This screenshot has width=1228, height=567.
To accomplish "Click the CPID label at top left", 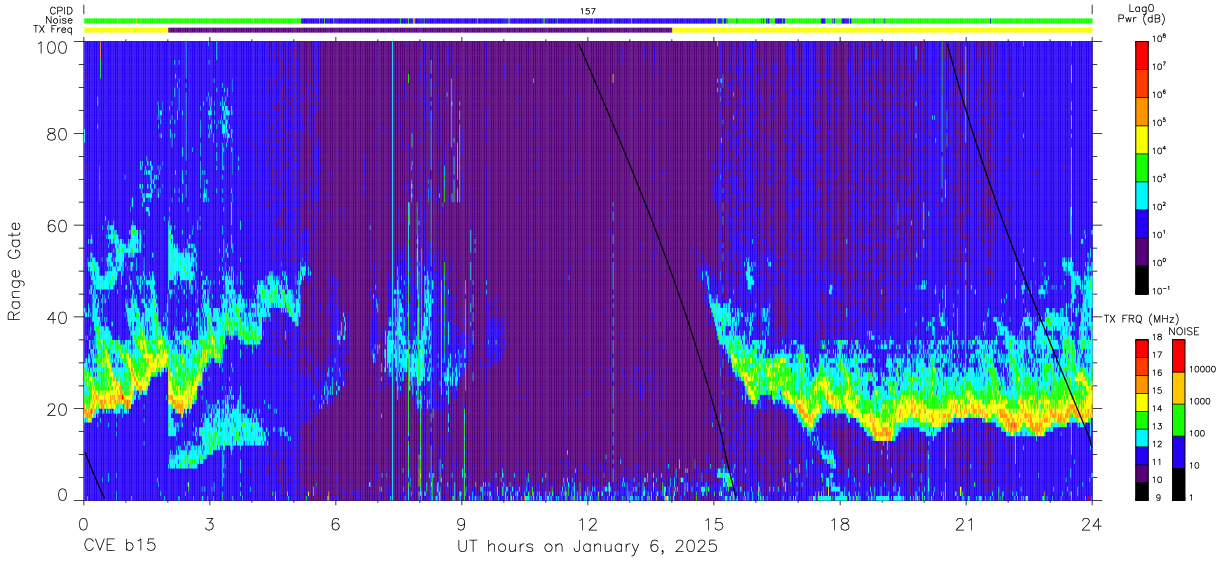I will (62, 10).
